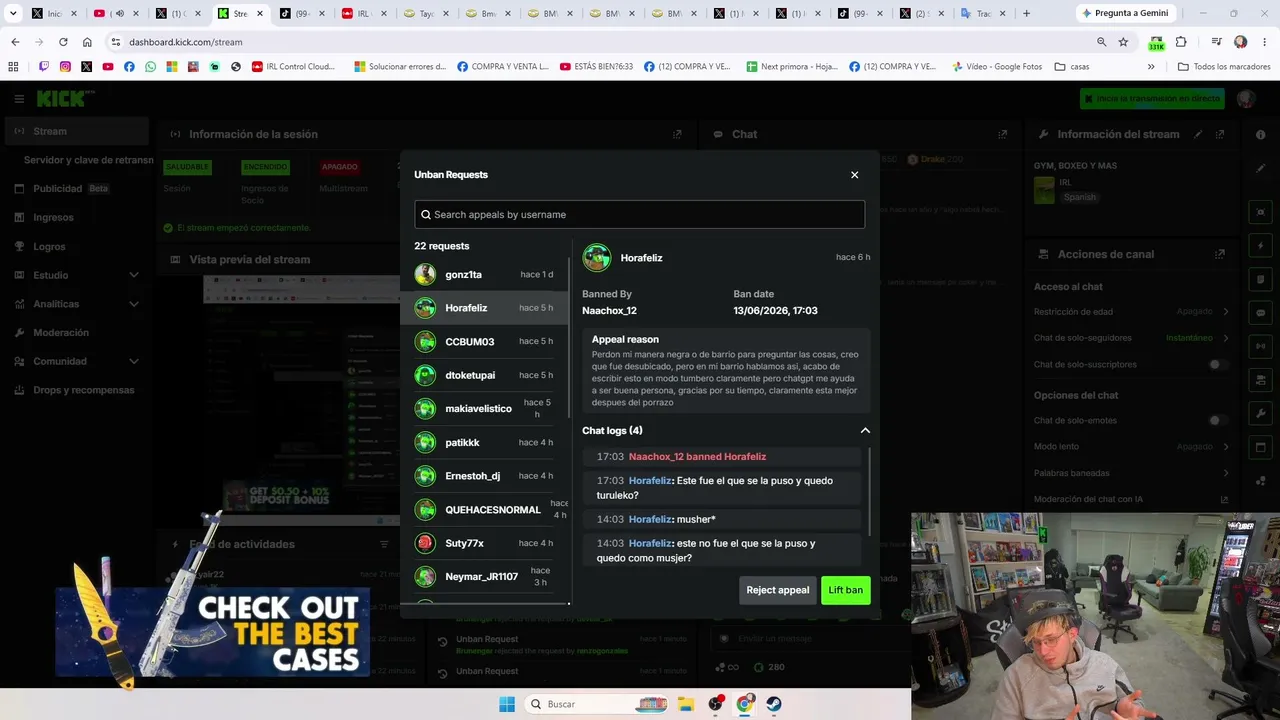Select the gonz1ta unban request
This screenshot has width=1280, height=720.
click(485, 274)
